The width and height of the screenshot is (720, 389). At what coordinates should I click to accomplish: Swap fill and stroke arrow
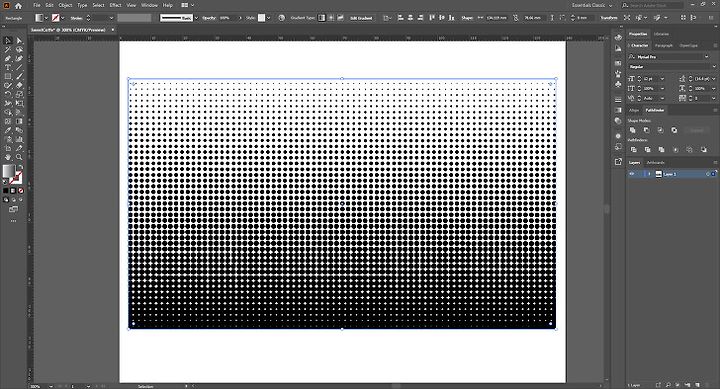pyautogui.click(x=20, y=167)
